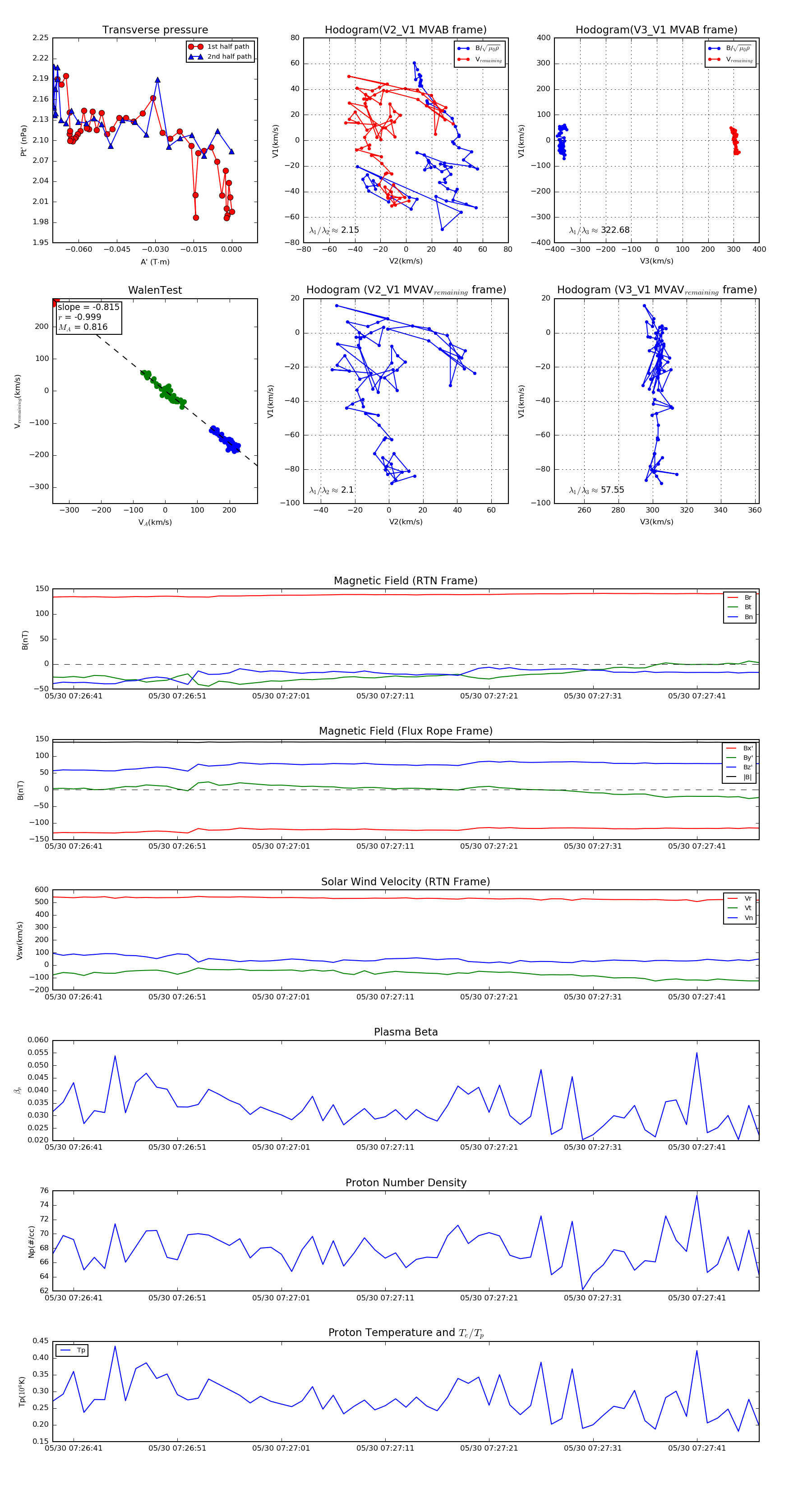Click the 'Hodogram(V3_V1 MVAB frame)' title
The height and width of the screenshot is (1489, 812).
pyautogui.click(x=656, y=30)
